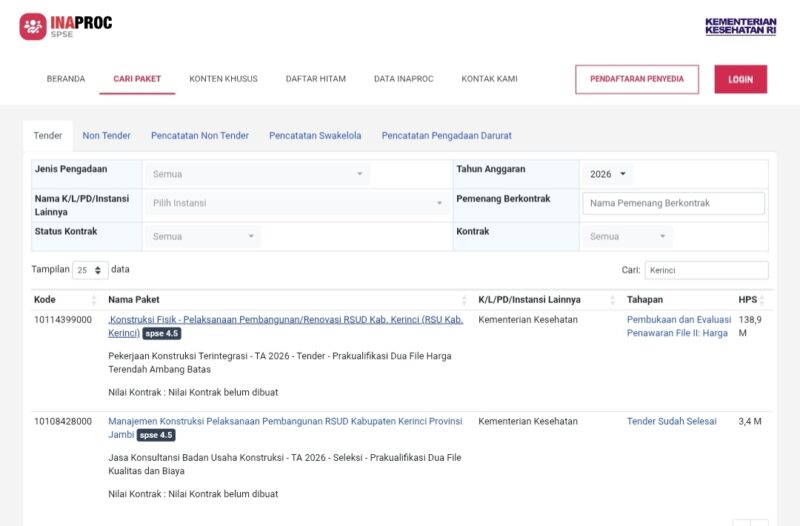Viewport: 800px width, 526px height.
Task: Select package code 10108428000
Action: 63,421
